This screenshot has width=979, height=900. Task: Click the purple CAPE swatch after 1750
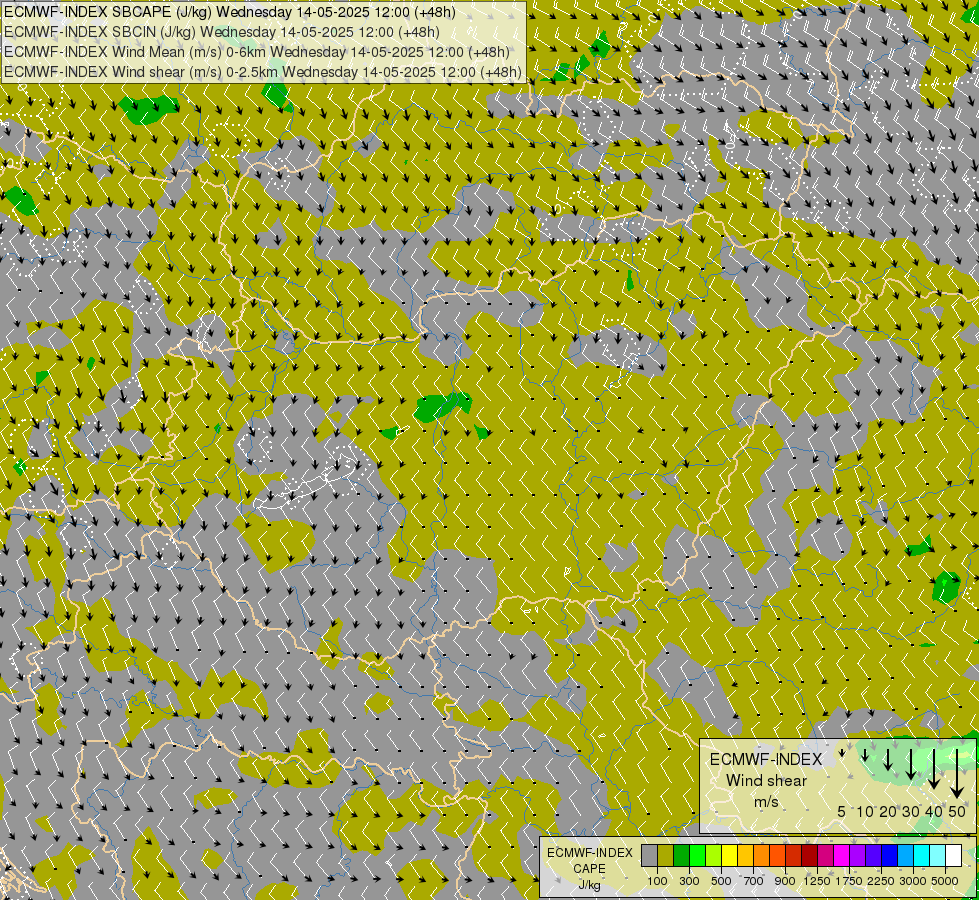click(x=858, y=855)
